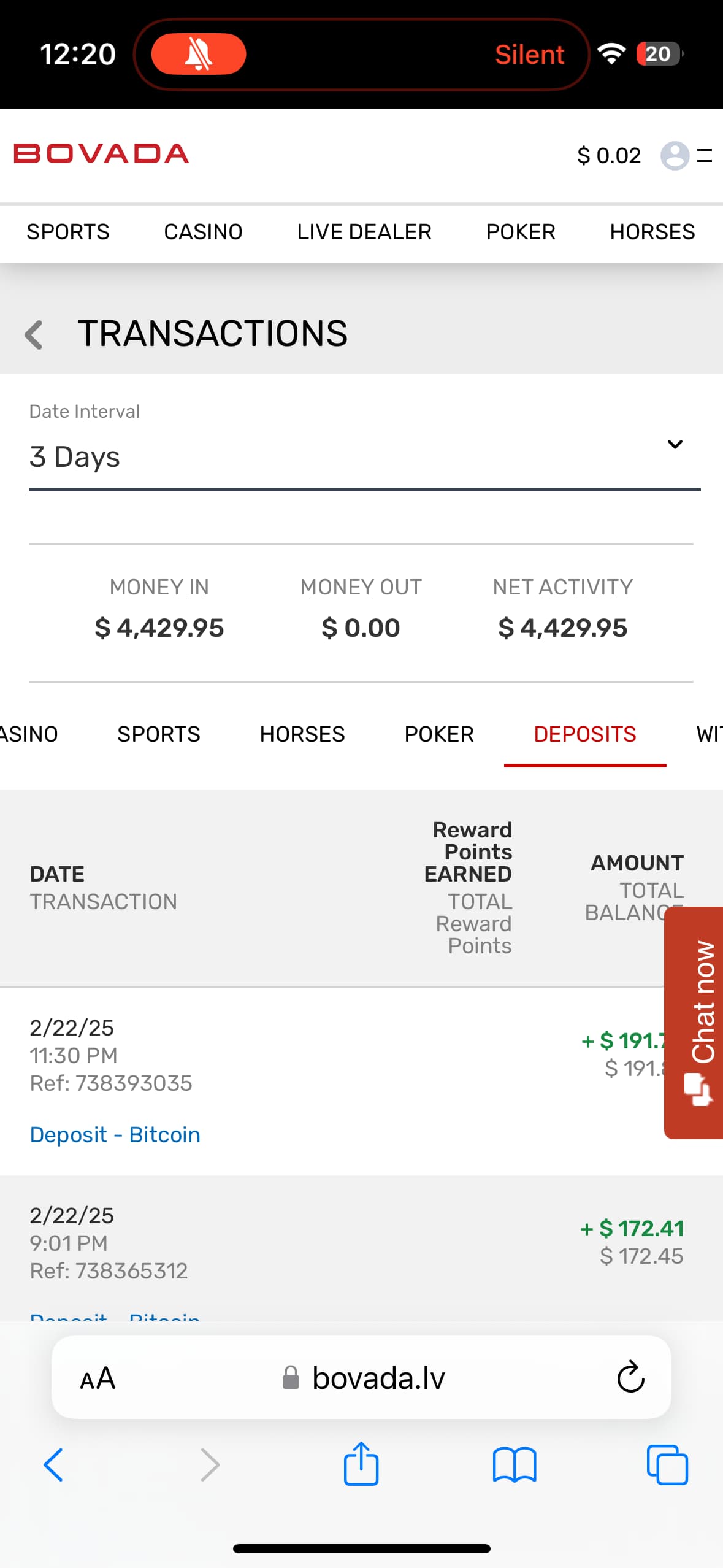Go back using the Transactions back chevron
723x1568 pixels.
[34, 335]
